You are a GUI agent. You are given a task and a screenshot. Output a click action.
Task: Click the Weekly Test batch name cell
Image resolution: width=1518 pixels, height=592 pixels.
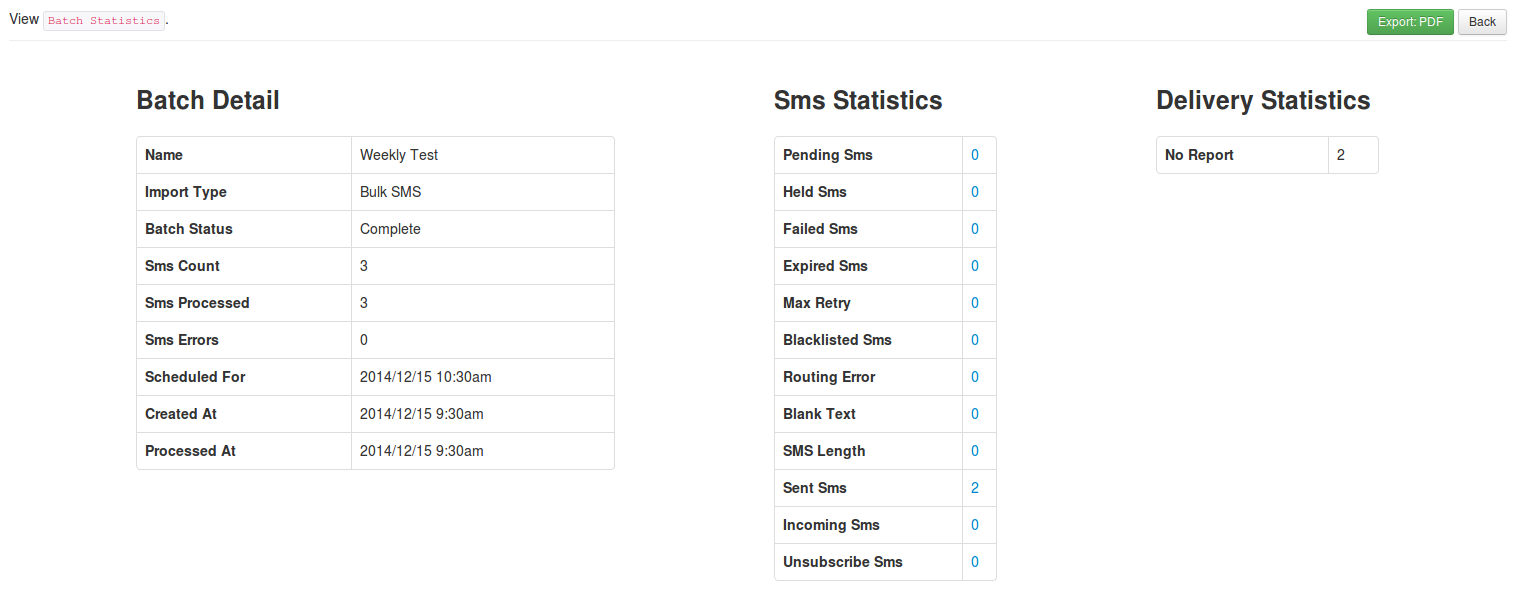pyautogui.click(x=399, y=155)
